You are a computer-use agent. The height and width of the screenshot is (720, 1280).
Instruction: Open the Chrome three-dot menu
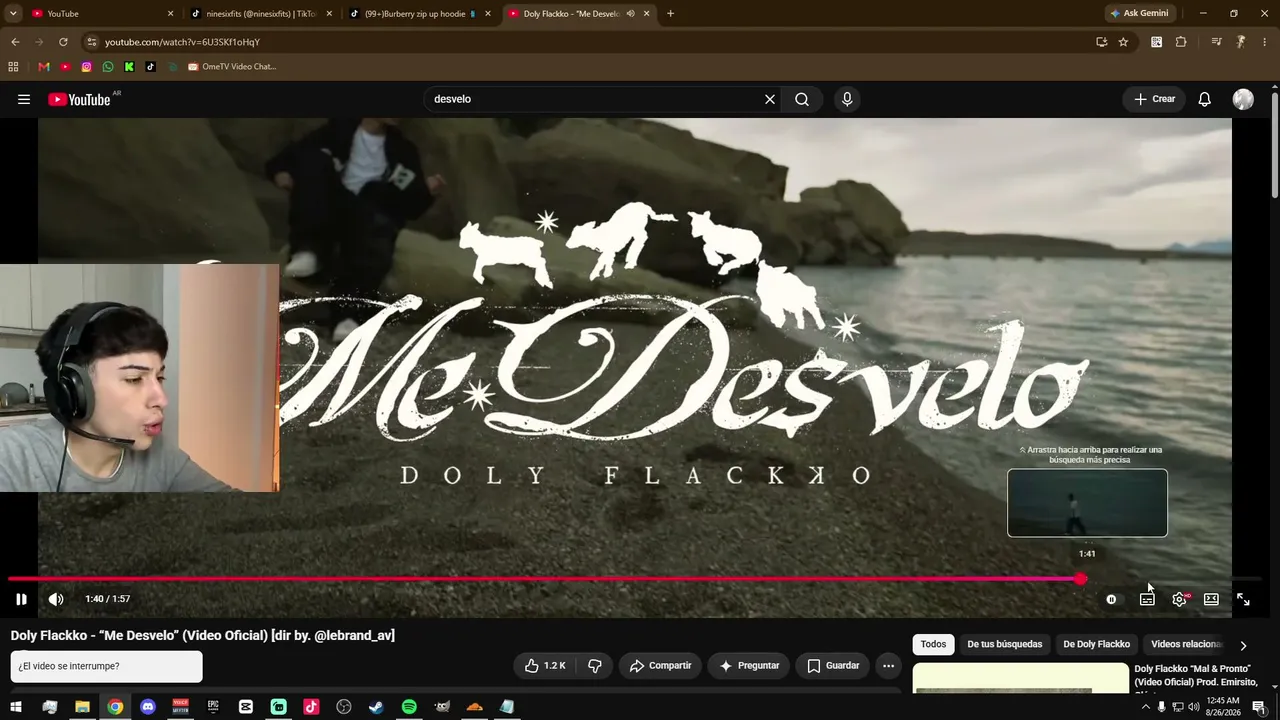click(1263, 42)
